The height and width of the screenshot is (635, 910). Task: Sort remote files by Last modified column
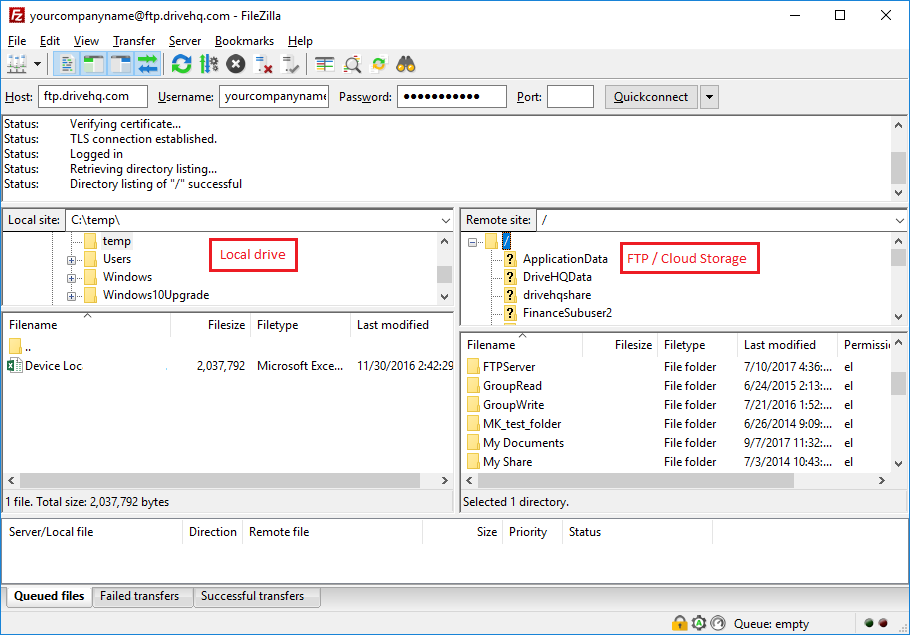pyautogui.click(x=780, y=345)
